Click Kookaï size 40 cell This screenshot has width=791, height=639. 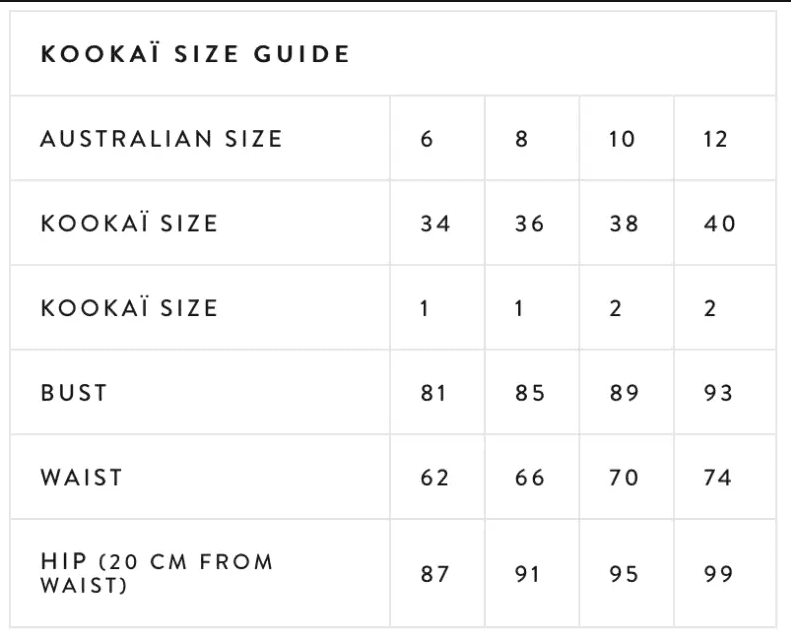pos(719,223)
